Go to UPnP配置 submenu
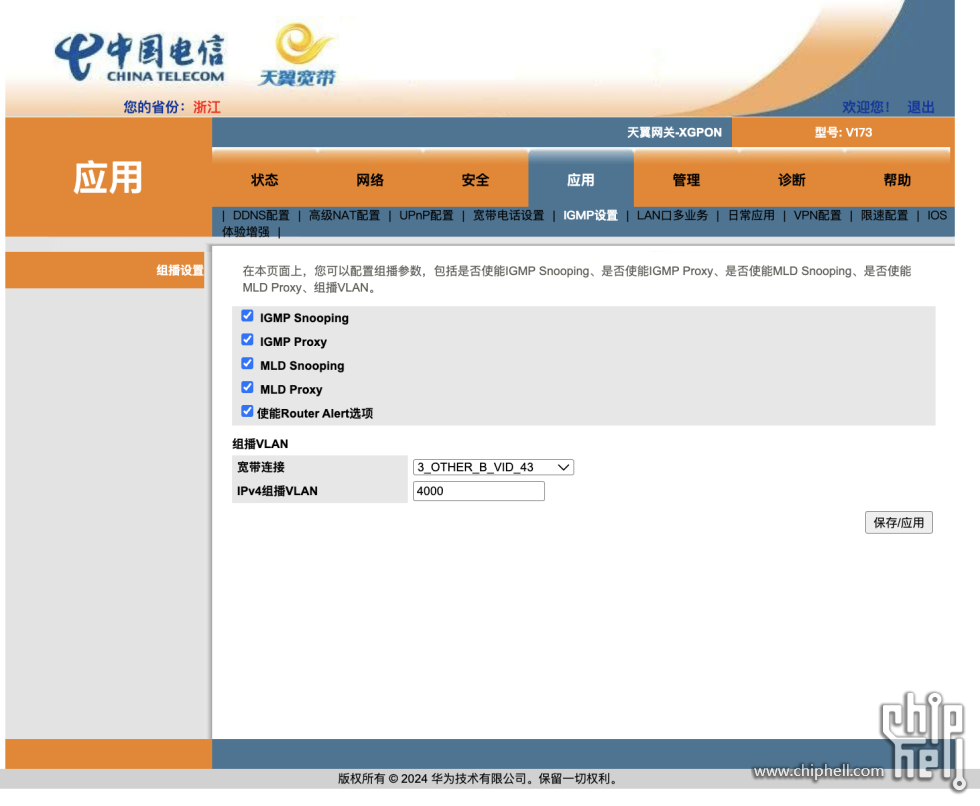Viewport: 980px width, 806px height. click(x=426, y=216)
